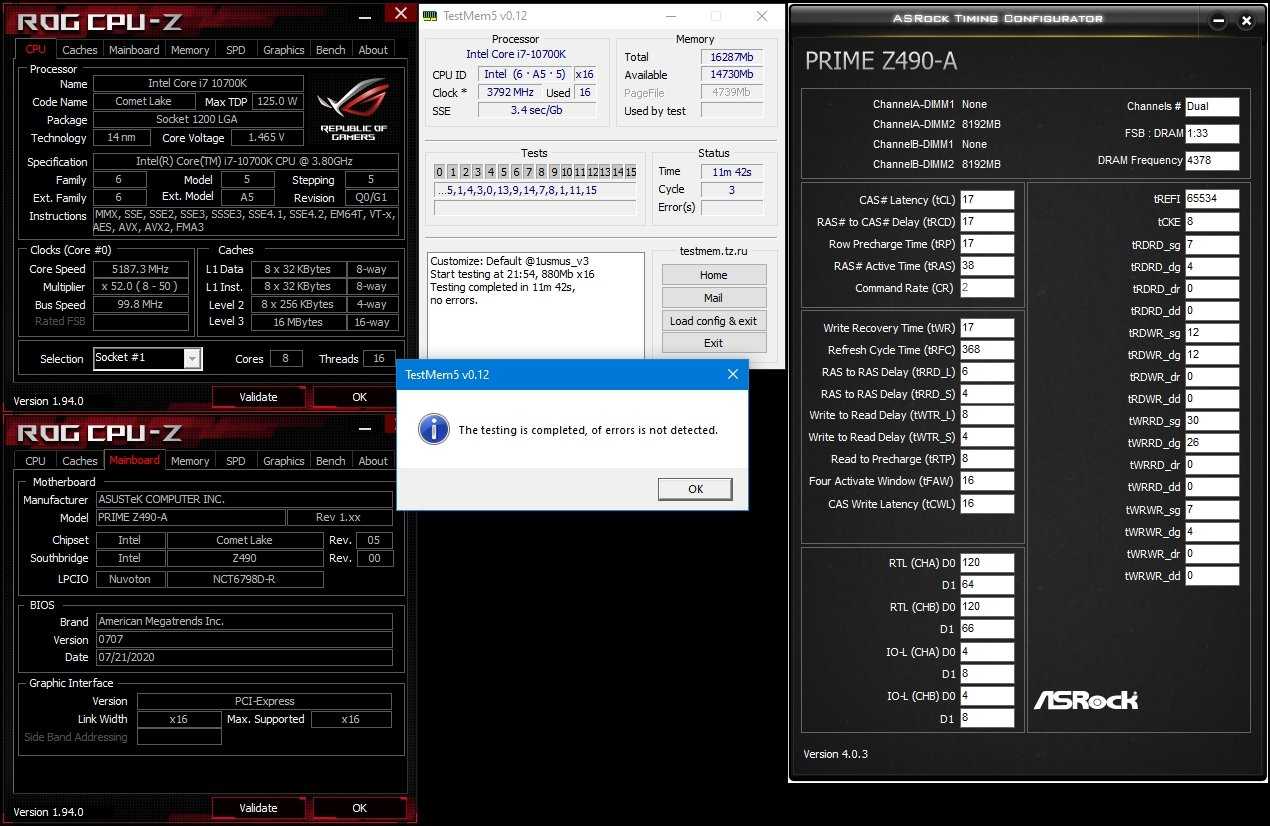The image size is (1270, 826).
Task: Click the ASRock logo
Action: pos(1085,699)
